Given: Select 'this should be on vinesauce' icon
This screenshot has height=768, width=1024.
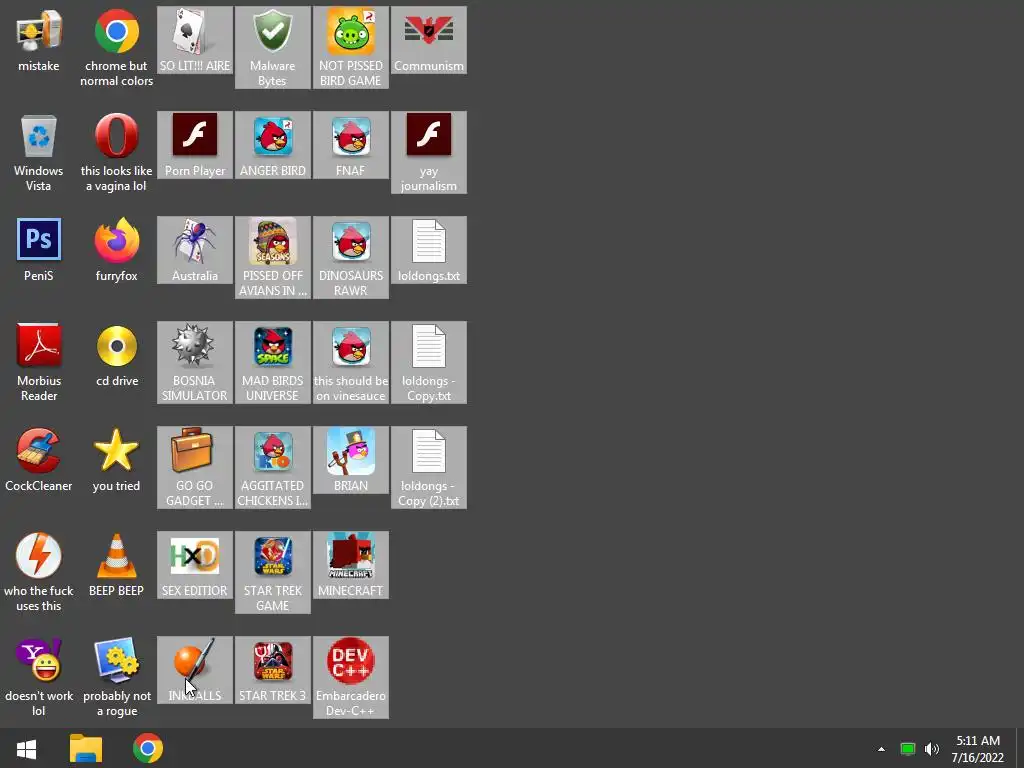Looking at the screenshot, I should pyautogui.click(x=351, y=362).
